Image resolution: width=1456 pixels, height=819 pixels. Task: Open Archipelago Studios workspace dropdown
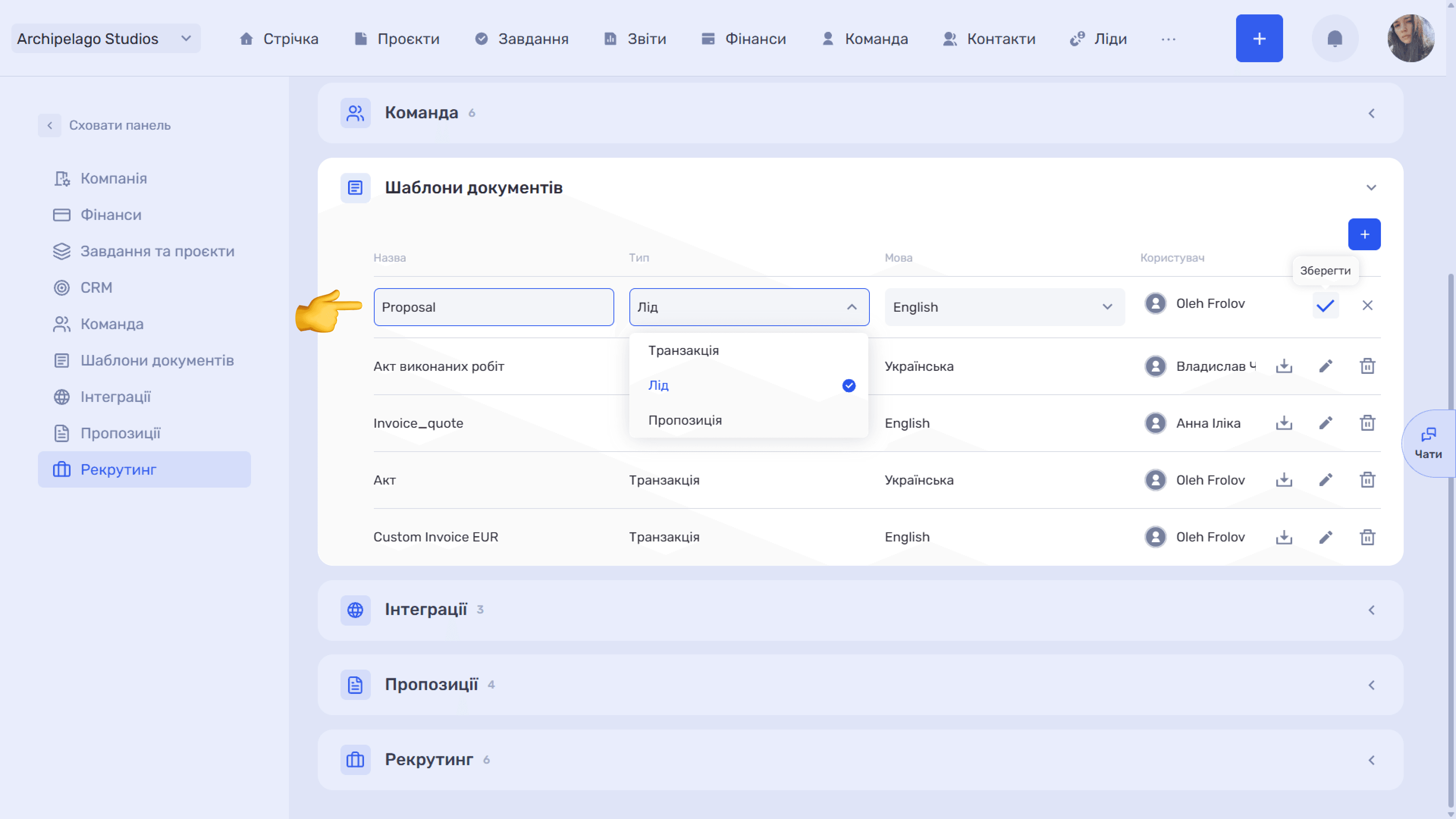click(x=106, y=38)
